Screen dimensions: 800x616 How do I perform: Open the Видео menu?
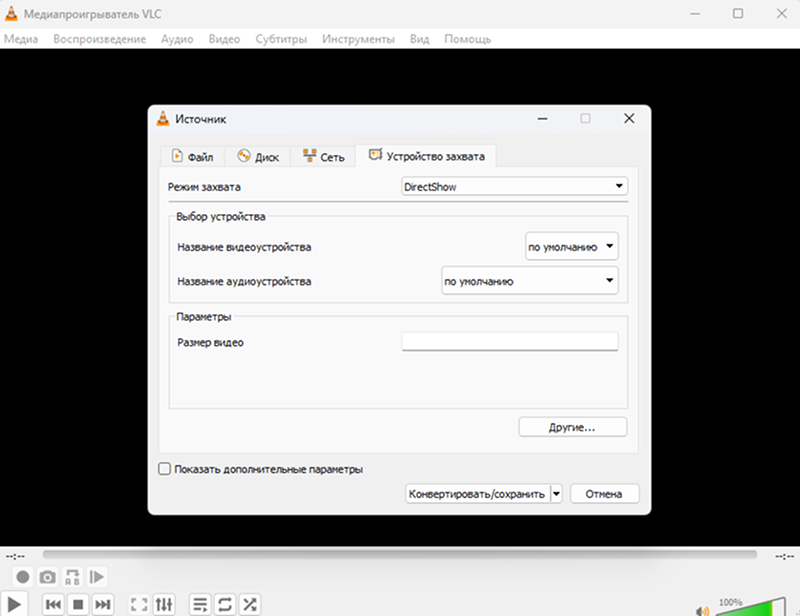pyautogui.click(x=224, y=39)
